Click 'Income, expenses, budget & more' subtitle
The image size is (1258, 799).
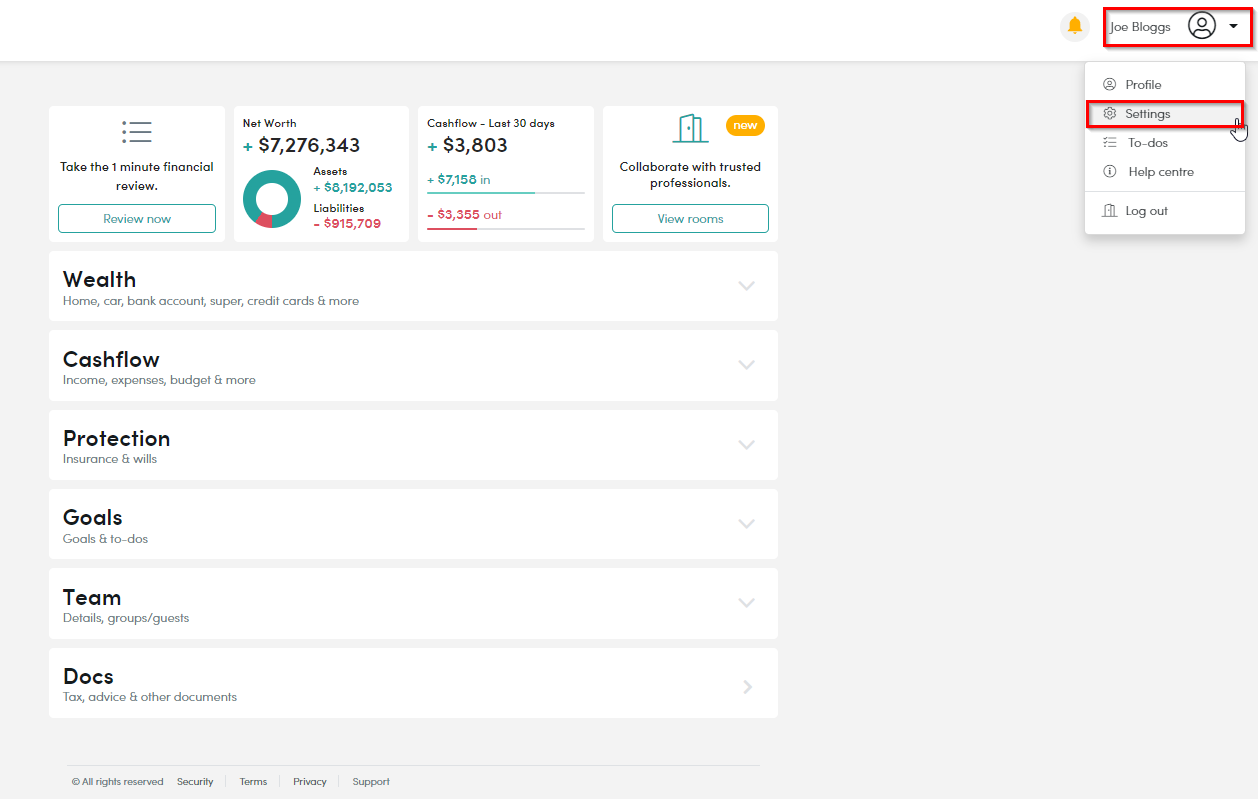(159, 380)
